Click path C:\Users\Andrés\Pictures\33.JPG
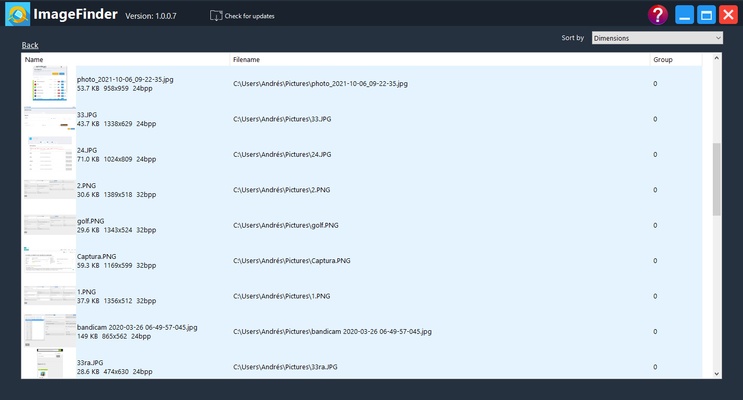The width and height of the screenshot is (743, 400). pos(282,119)
